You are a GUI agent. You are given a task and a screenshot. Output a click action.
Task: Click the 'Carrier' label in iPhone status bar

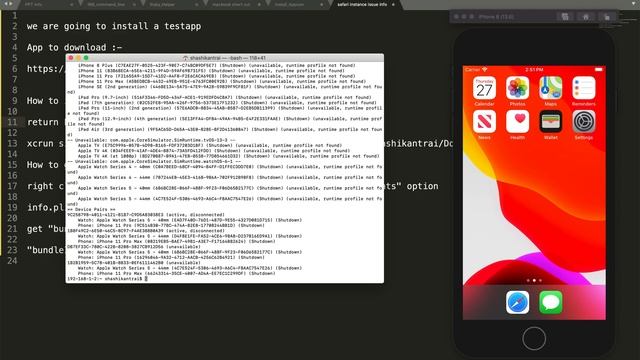tap(473, 70)
